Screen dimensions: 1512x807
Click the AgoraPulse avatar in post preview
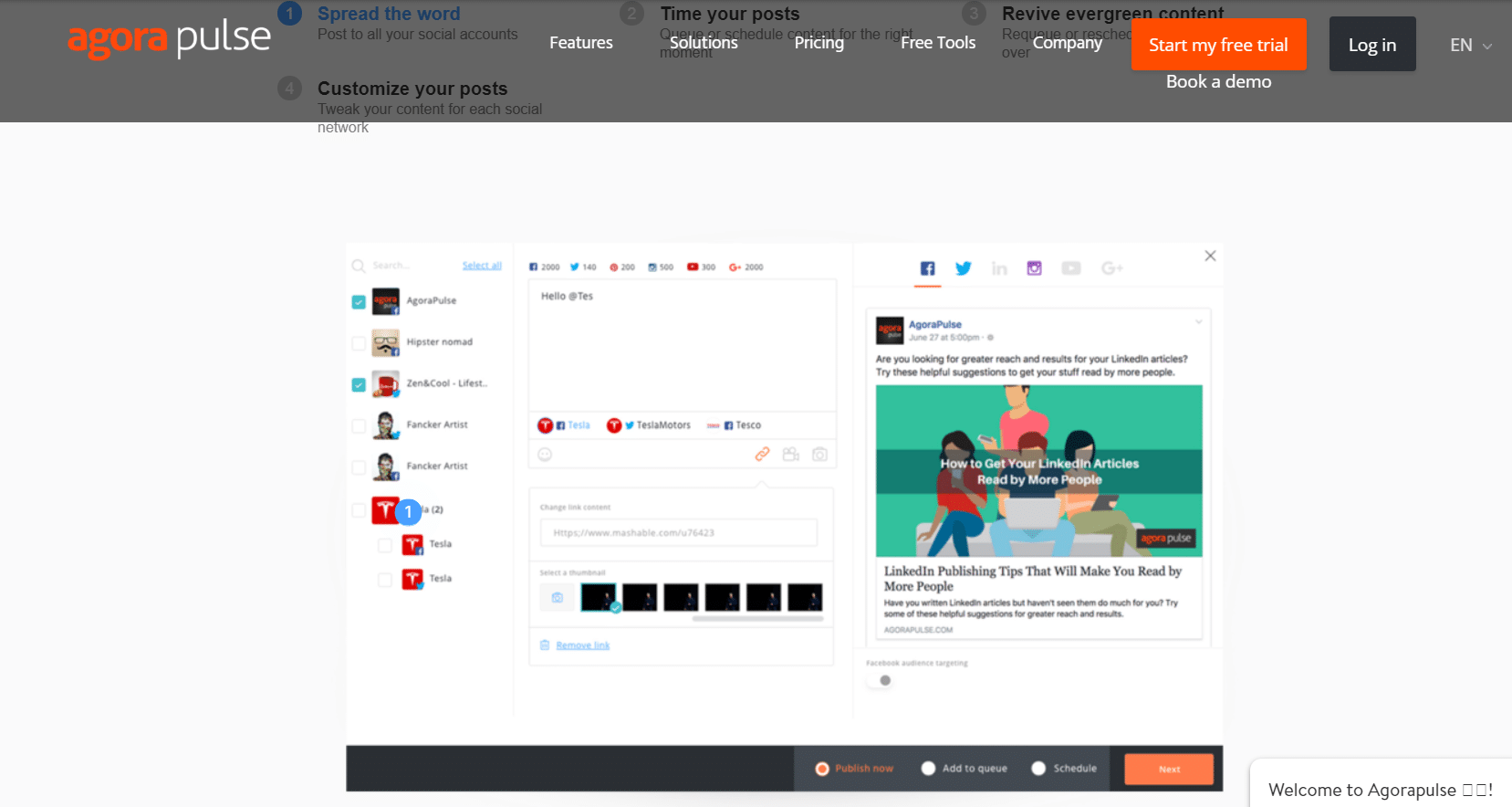[890, 330]
